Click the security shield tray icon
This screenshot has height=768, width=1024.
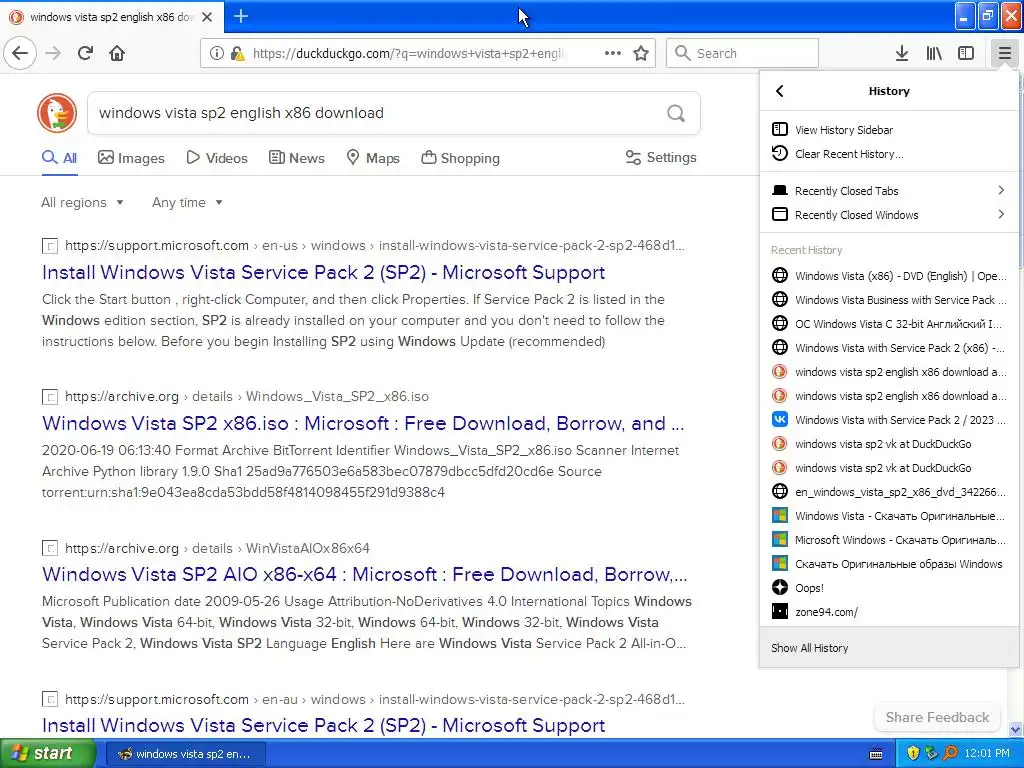913,754
